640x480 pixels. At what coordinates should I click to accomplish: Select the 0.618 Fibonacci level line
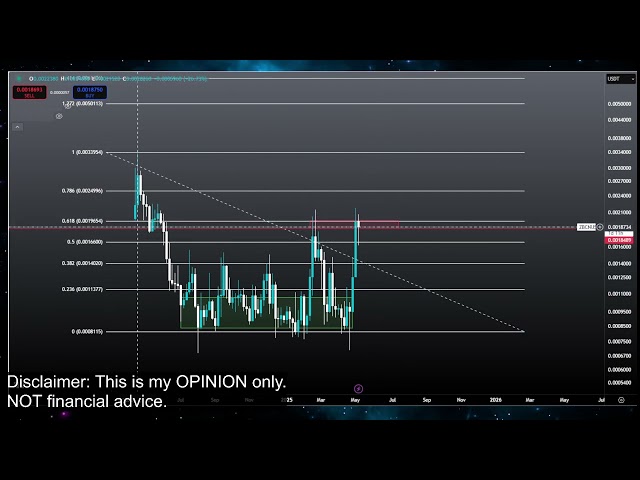tap(450, 220)
